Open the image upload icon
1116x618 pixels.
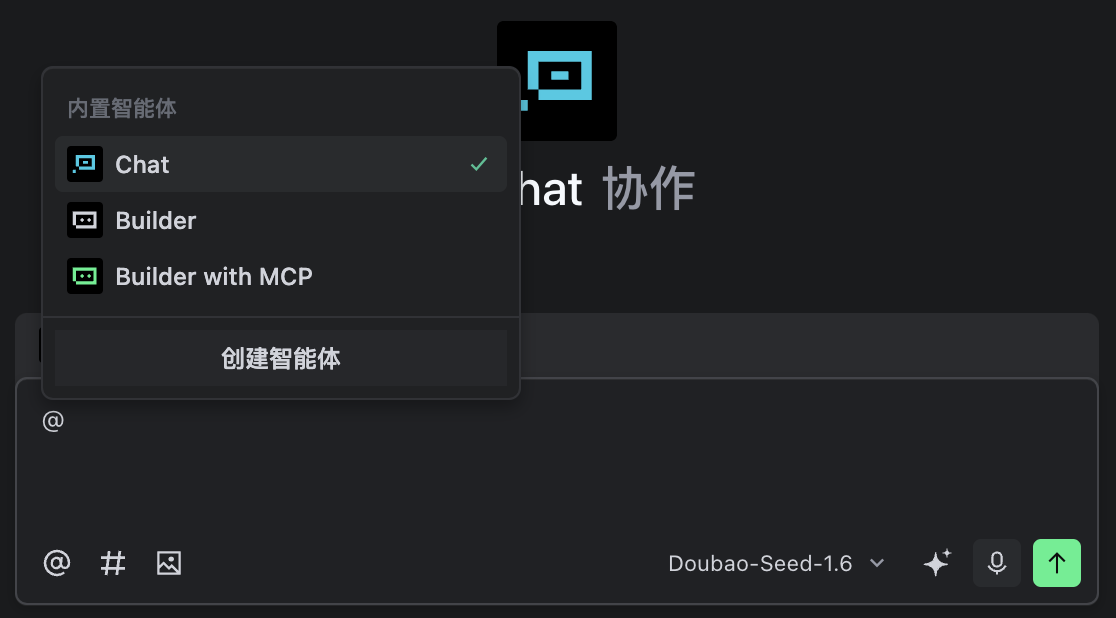169,563
